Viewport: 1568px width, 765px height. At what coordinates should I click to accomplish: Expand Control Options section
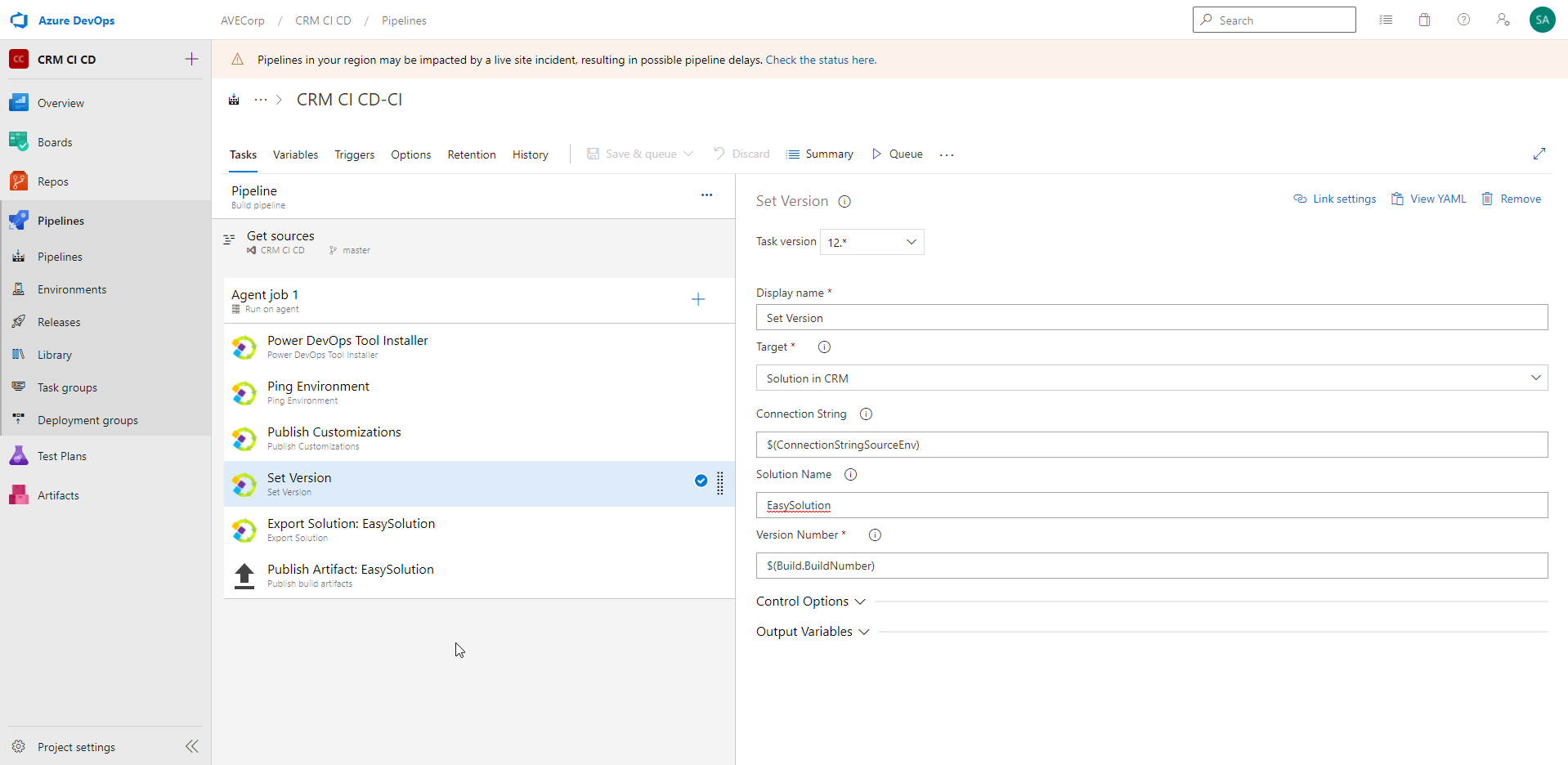[x=810, y=601]
